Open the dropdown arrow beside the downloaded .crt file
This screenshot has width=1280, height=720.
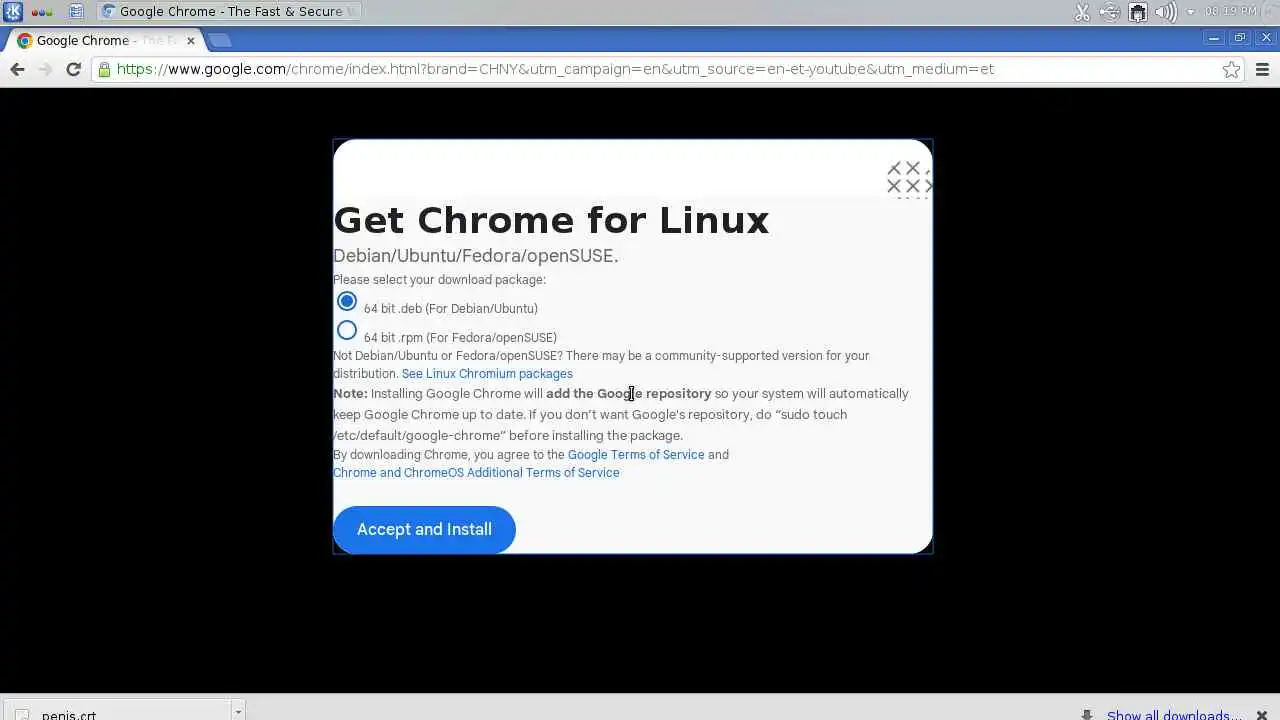point(237,712)
